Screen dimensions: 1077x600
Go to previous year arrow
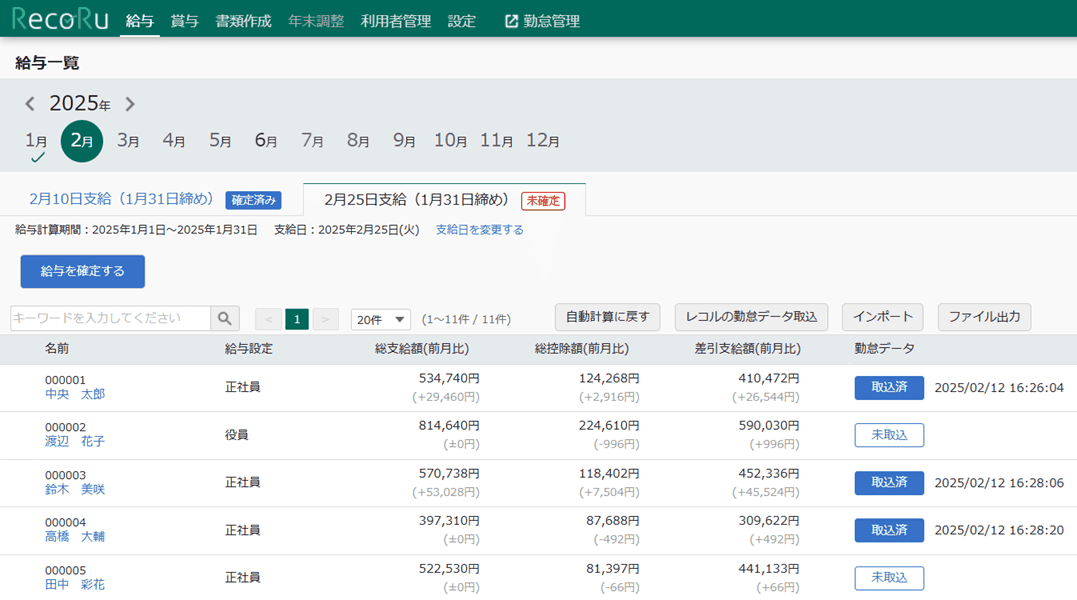coord(30,104)
